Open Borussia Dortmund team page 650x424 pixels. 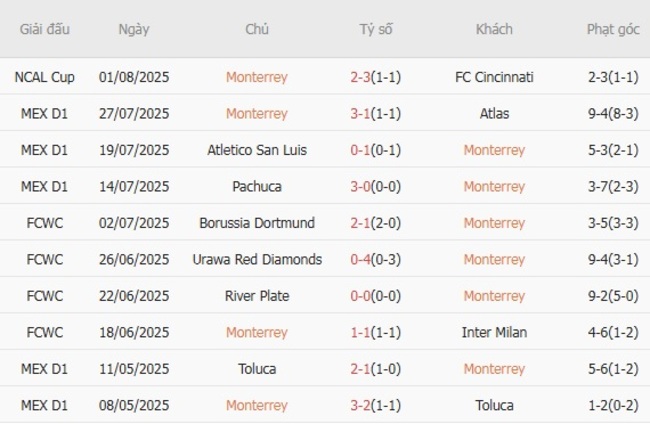[x=257, y=223]
